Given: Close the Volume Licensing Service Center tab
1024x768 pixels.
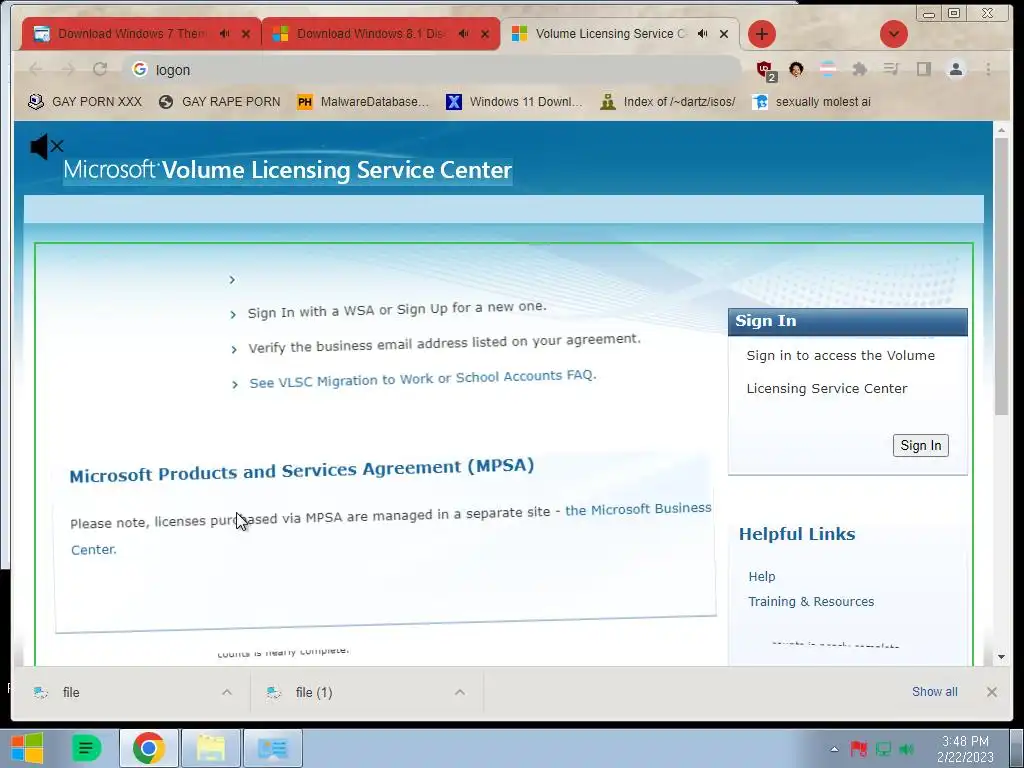Looking at the screenshot, I should pyautogui.click(x=724, y=34).
